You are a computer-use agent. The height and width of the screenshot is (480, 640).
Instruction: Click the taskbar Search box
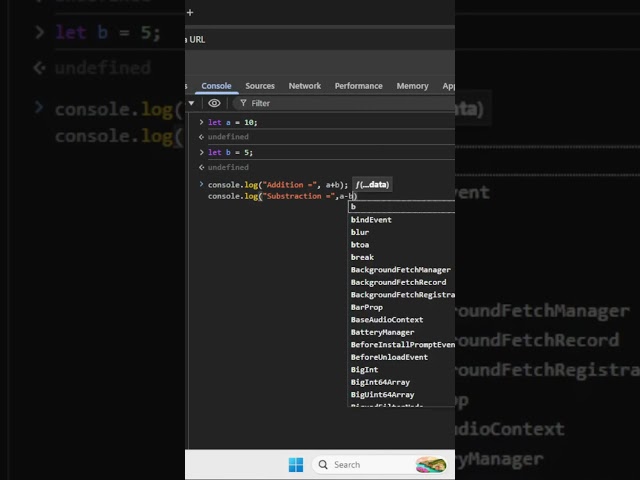pos(380,464)
